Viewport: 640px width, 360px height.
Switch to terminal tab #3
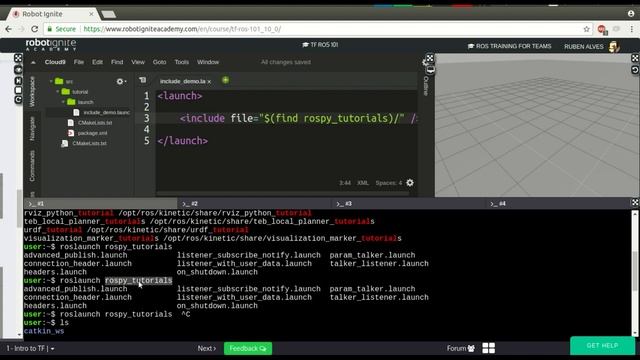tap(408, 203)
